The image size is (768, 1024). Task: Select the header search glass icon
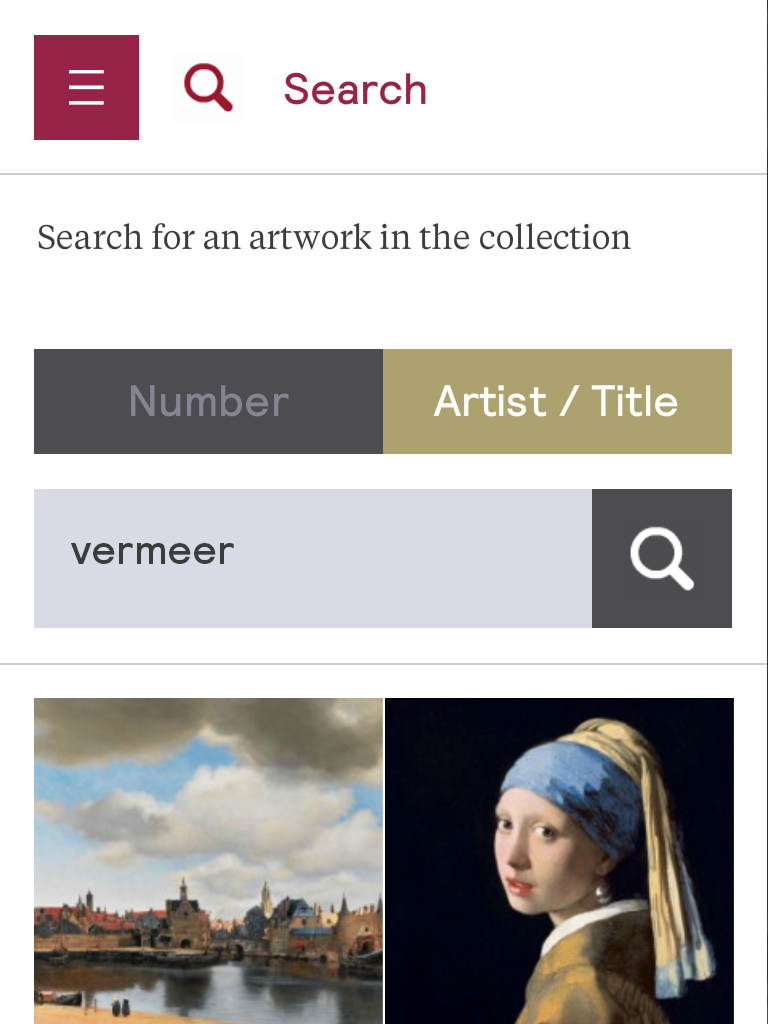tap(208, 88)
